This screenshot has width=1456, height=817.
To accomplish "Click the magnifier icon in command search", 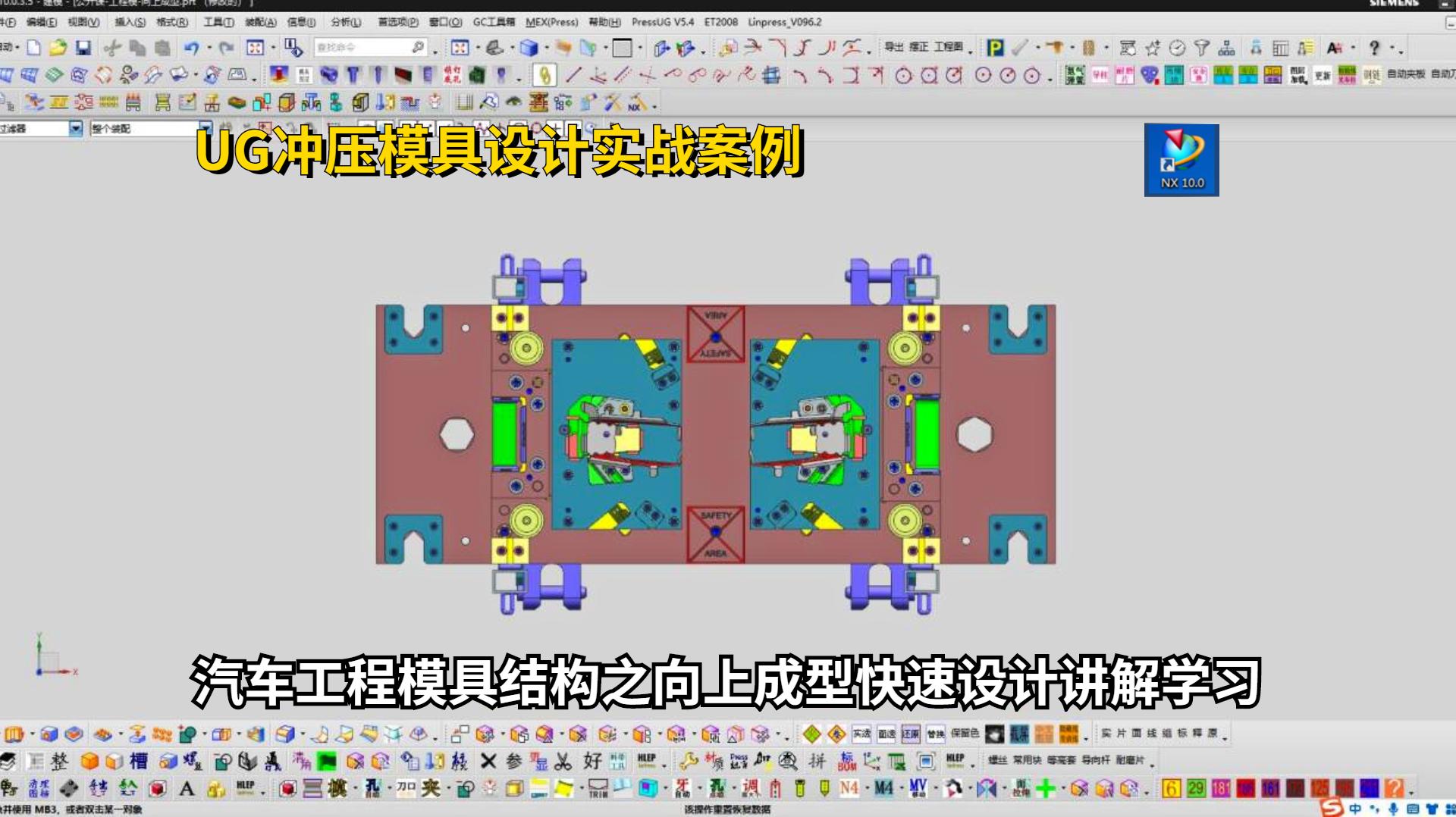I will click(x=418, y=48).
